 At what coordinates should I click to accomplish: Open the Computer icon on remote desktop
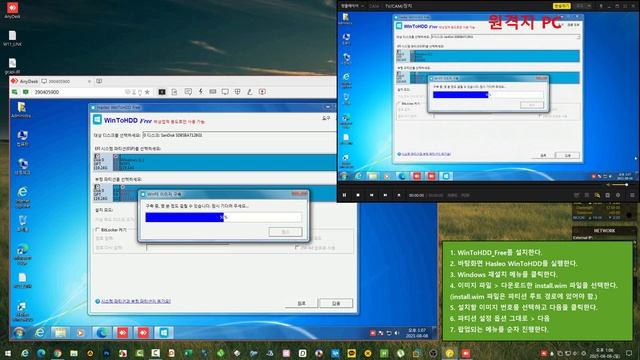(x=22, y=138)
